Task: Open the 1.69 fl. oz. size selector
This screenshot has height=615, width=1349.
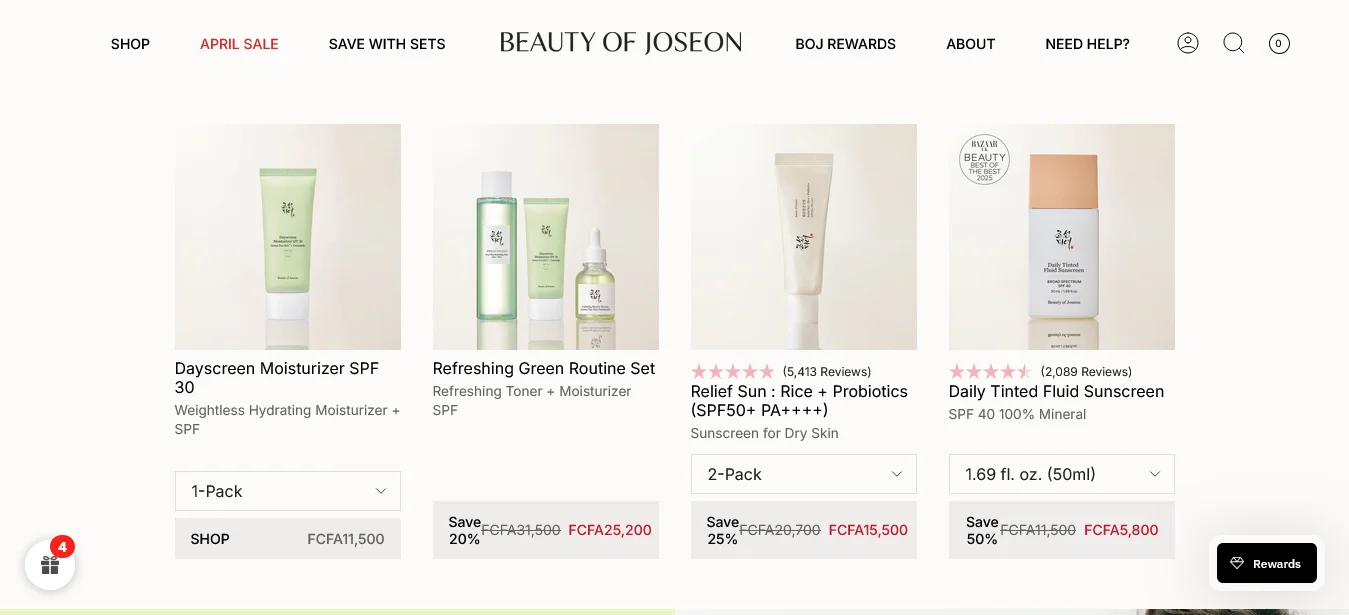Action: point(1061,473)
